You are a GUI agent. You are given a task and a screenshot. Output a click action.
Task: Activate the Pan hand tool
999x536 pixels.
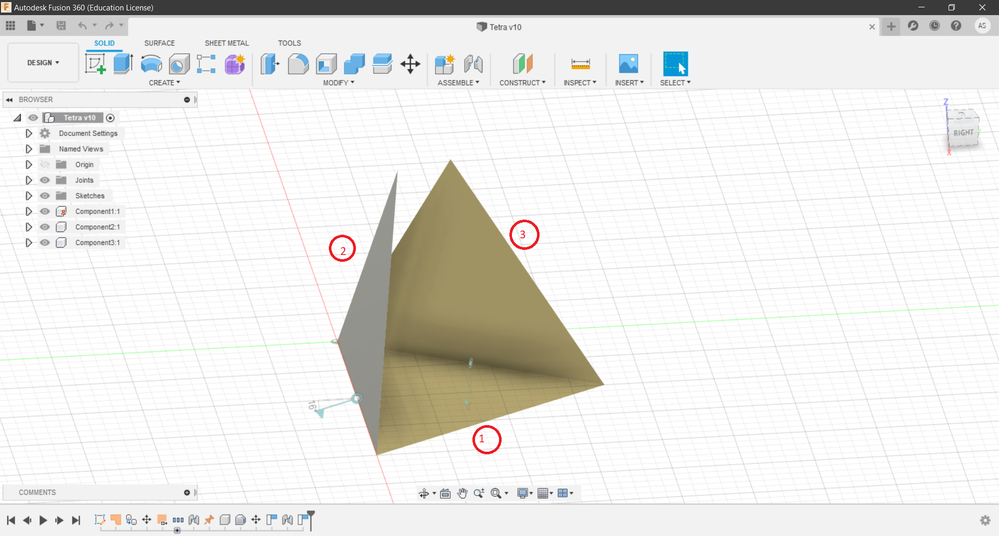(463, 493)
